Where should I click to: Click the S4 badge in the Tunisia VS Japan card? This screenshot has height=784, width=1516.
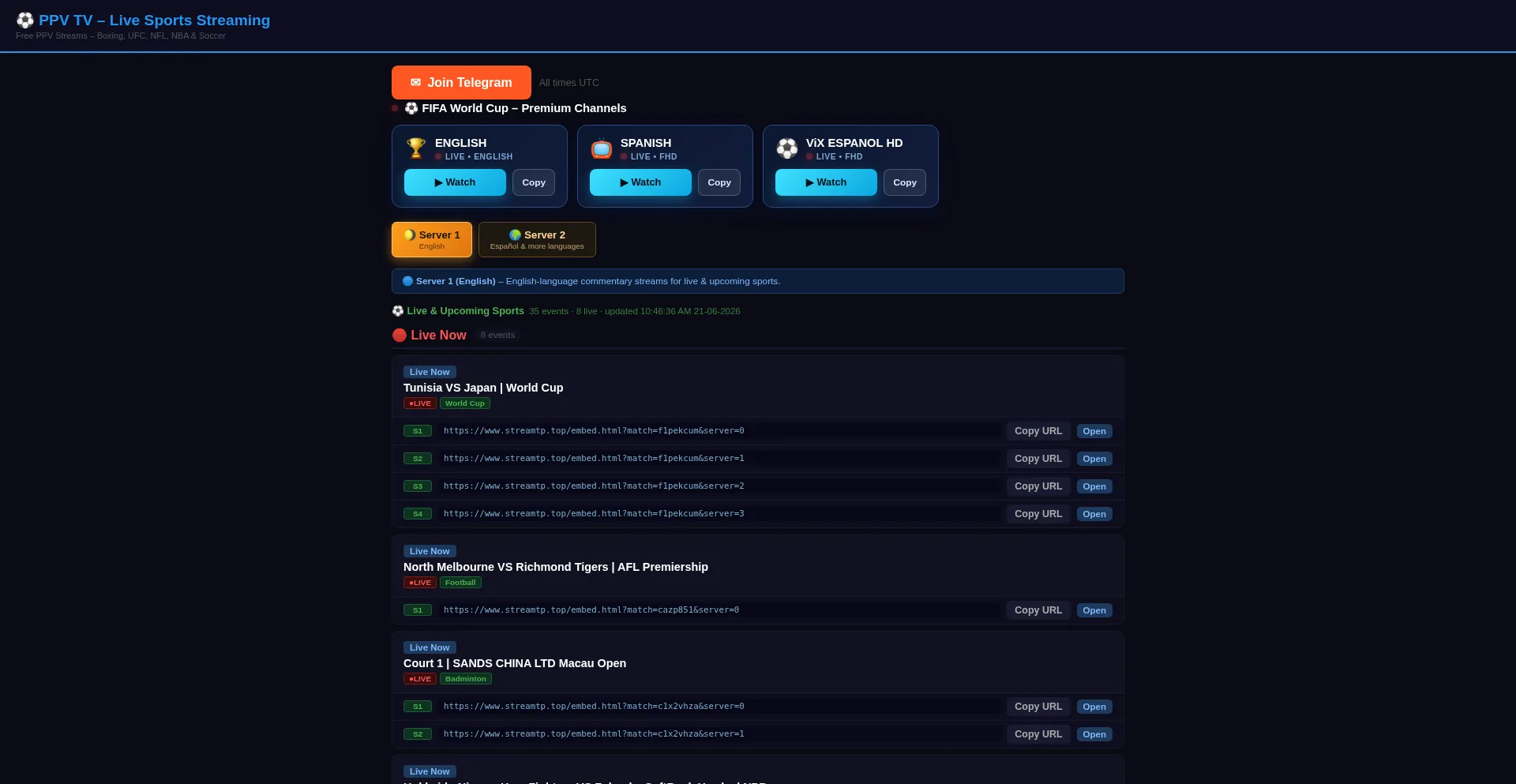tap(418, 514)
